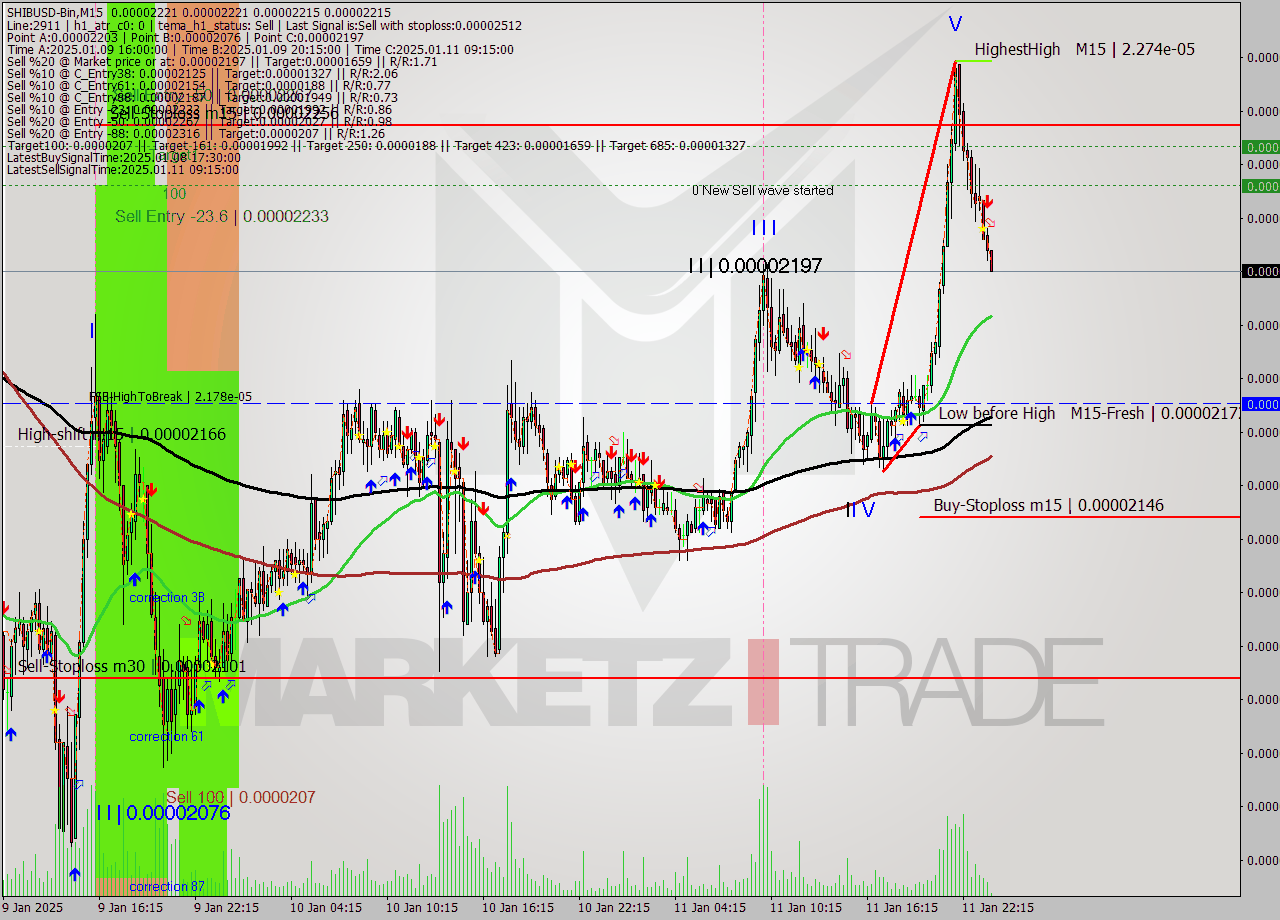This screenshot has width=1280, height=920.
Task: Click the '9 Jan 2025' date axis label
Action: [33, 908]
